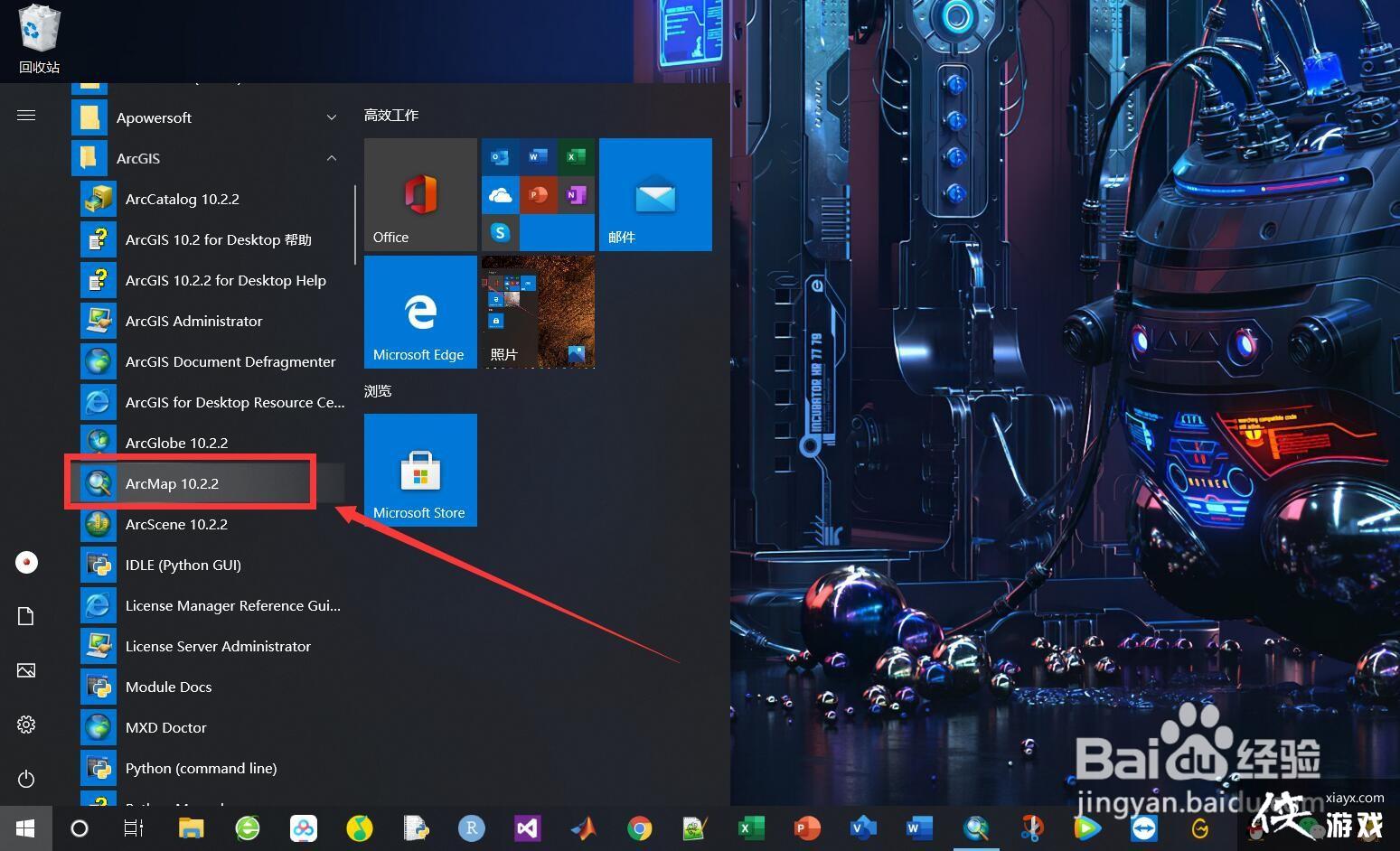
Task: Open File Explorer from taskbar
Action: pos(191,828)
